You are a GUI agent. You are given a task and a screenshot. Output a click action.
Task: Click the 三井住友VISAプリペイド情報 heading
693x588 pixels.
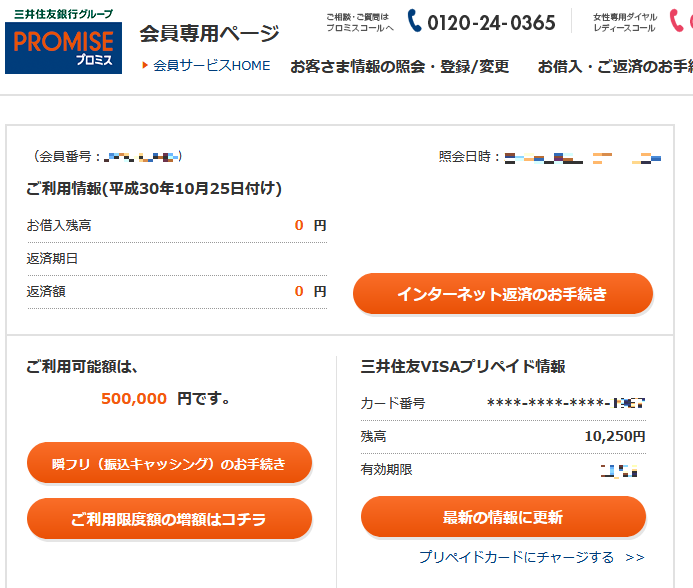coord(463,367)
